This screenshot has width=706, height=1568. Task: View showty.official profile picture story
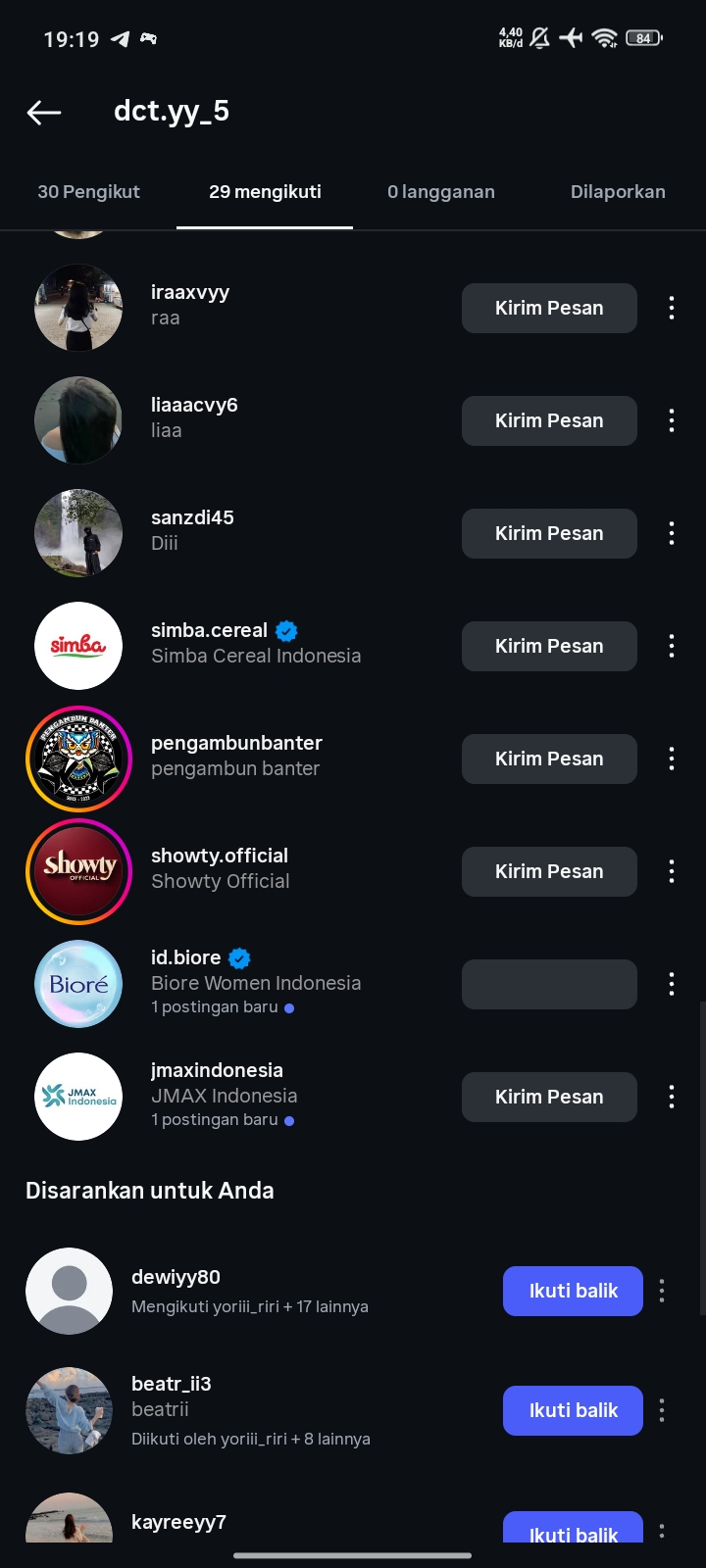pyautogui.click(x=78, y=871)
